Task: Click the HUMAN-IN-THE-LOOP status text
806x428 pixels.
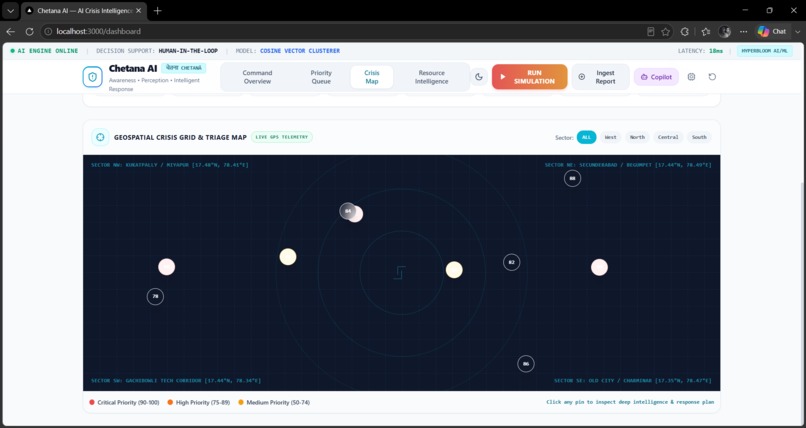Action: click(x=188, y=51)
